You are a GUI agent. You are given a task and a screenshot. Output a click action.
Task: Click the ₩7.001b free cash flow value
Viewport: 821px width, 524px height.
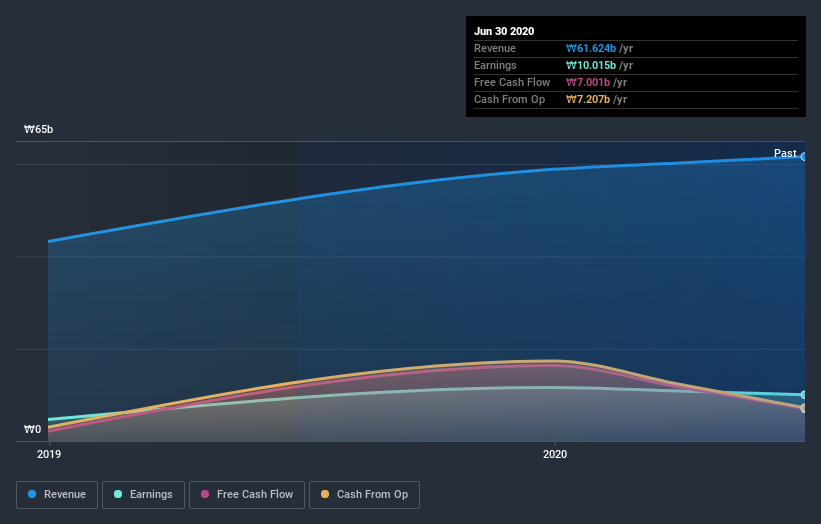coord(588,83)
